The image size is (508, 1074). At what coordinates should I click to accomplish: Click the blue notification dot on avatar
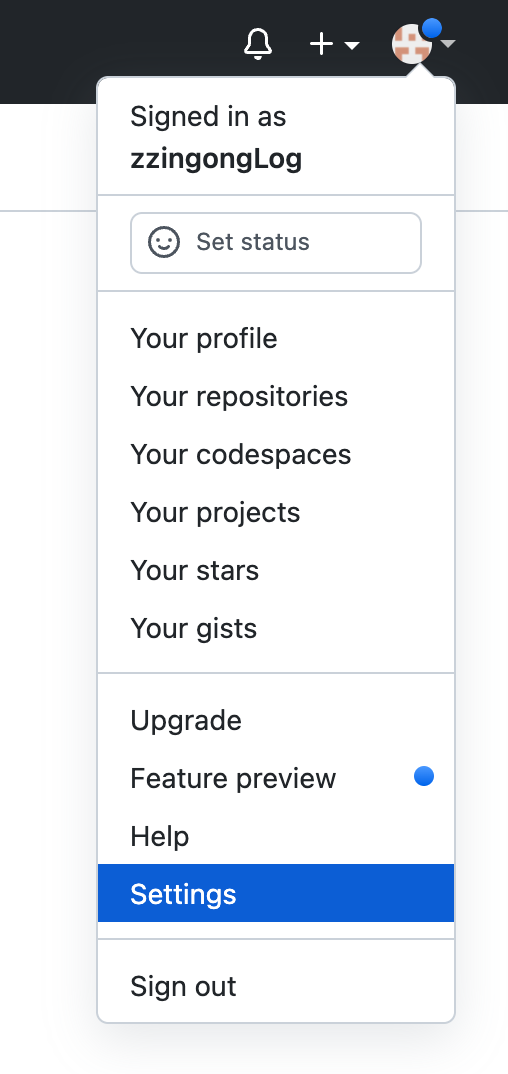point(431,28)
